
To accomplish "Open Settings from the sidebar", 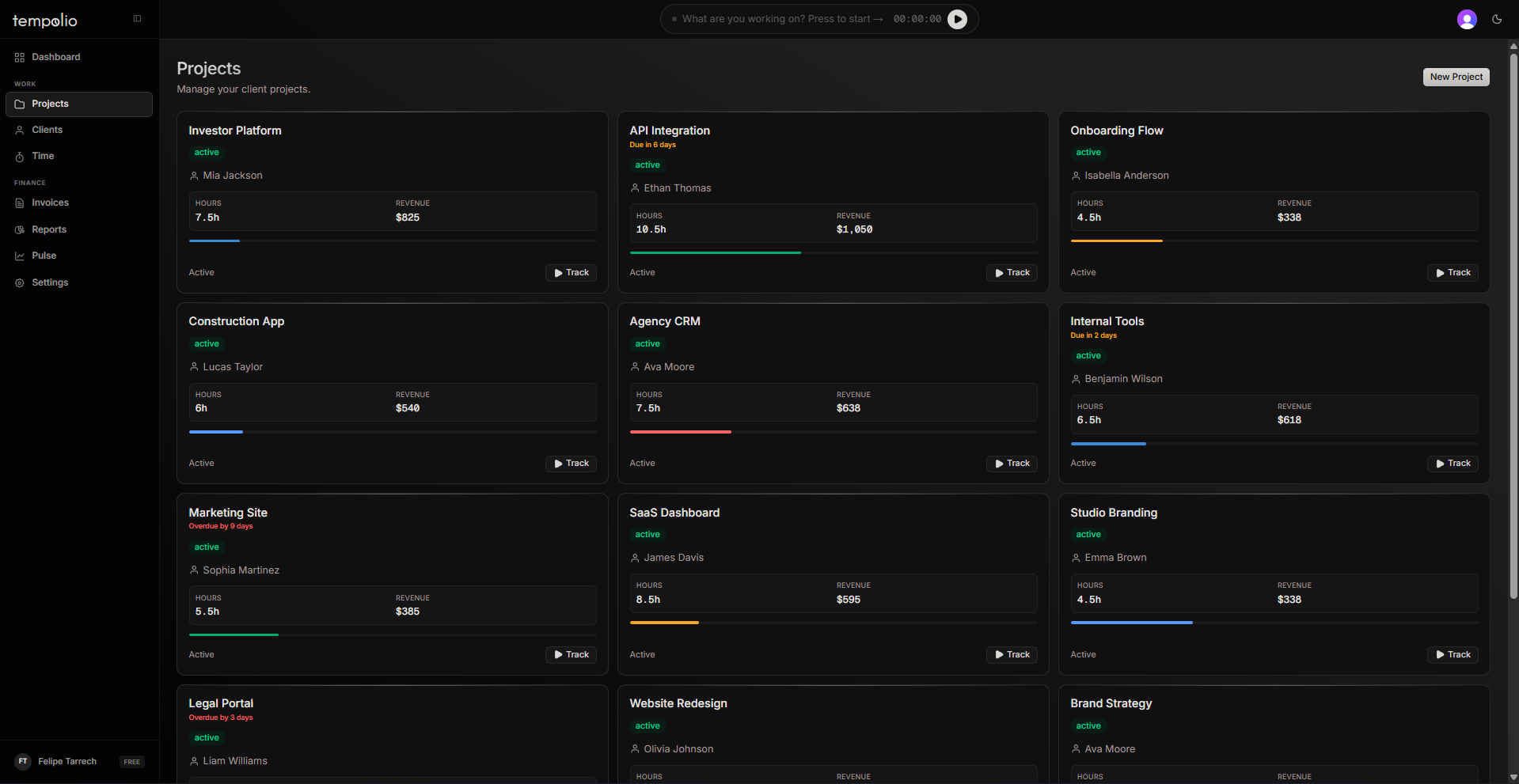I will coord(79,282).
